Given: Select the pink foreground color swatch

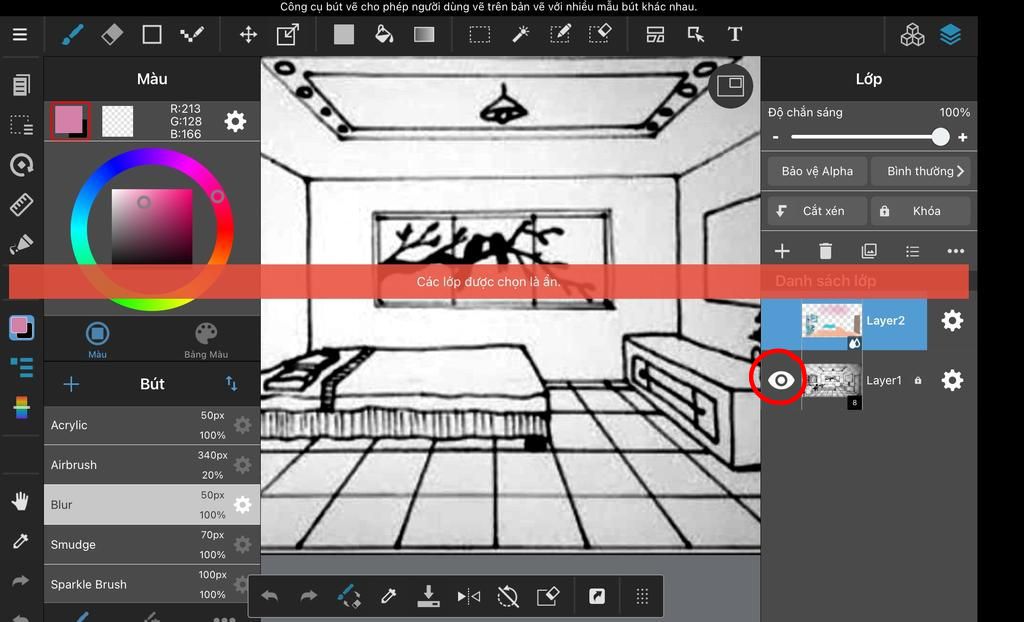Looking at the screenshot, I should click(x=70, y=121).
